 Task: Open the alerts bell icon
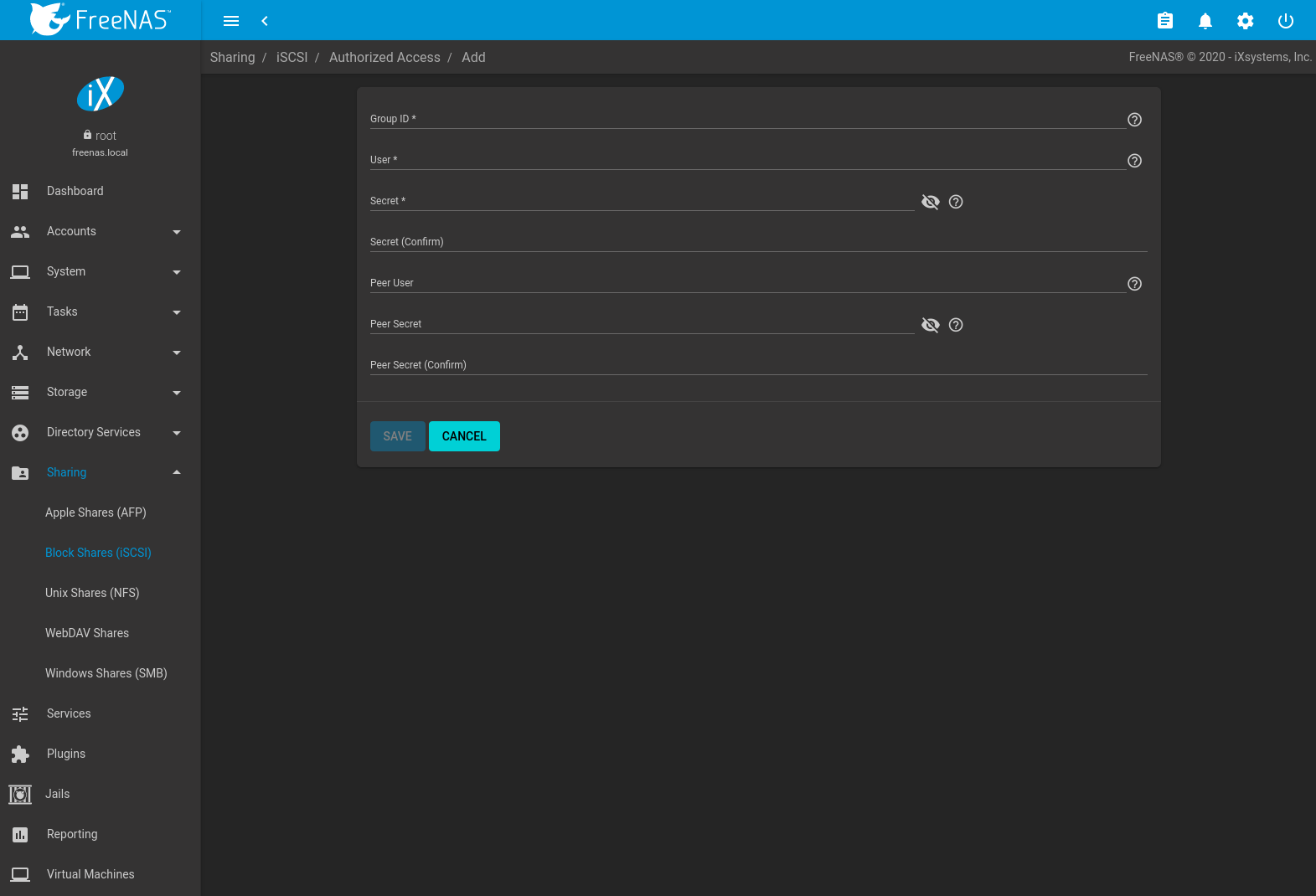(x=1205, y=21)
